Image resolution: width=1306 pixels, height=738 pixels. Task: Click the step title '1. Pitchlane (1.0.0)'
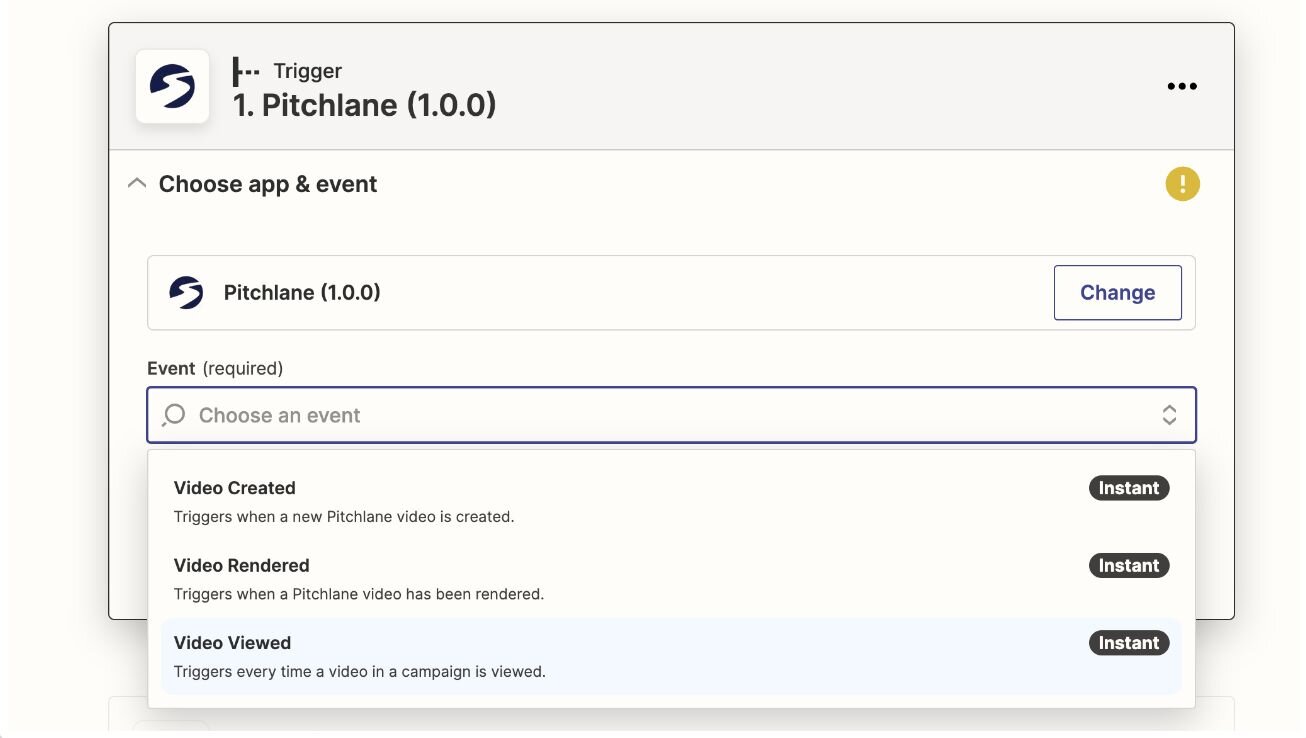click(x=365, y=105)
